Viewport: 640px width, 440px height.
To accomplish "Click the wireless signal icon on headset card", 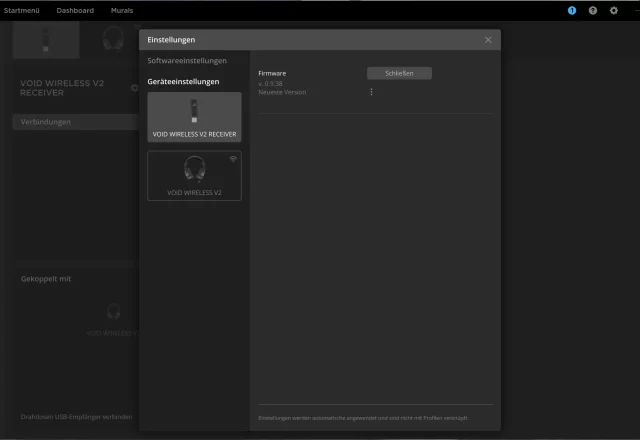I will pyautogui.click(x=233, y=159).
